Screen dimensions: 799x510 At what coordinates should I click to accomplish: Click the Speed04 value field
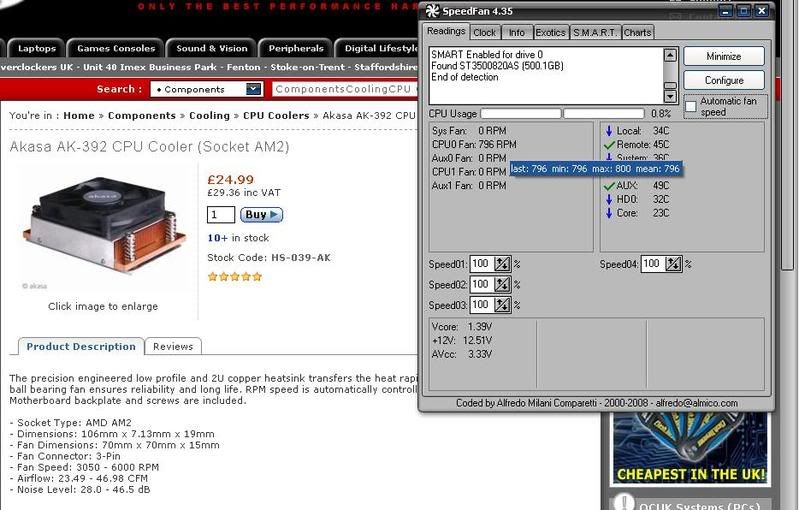tap(653, 264)
